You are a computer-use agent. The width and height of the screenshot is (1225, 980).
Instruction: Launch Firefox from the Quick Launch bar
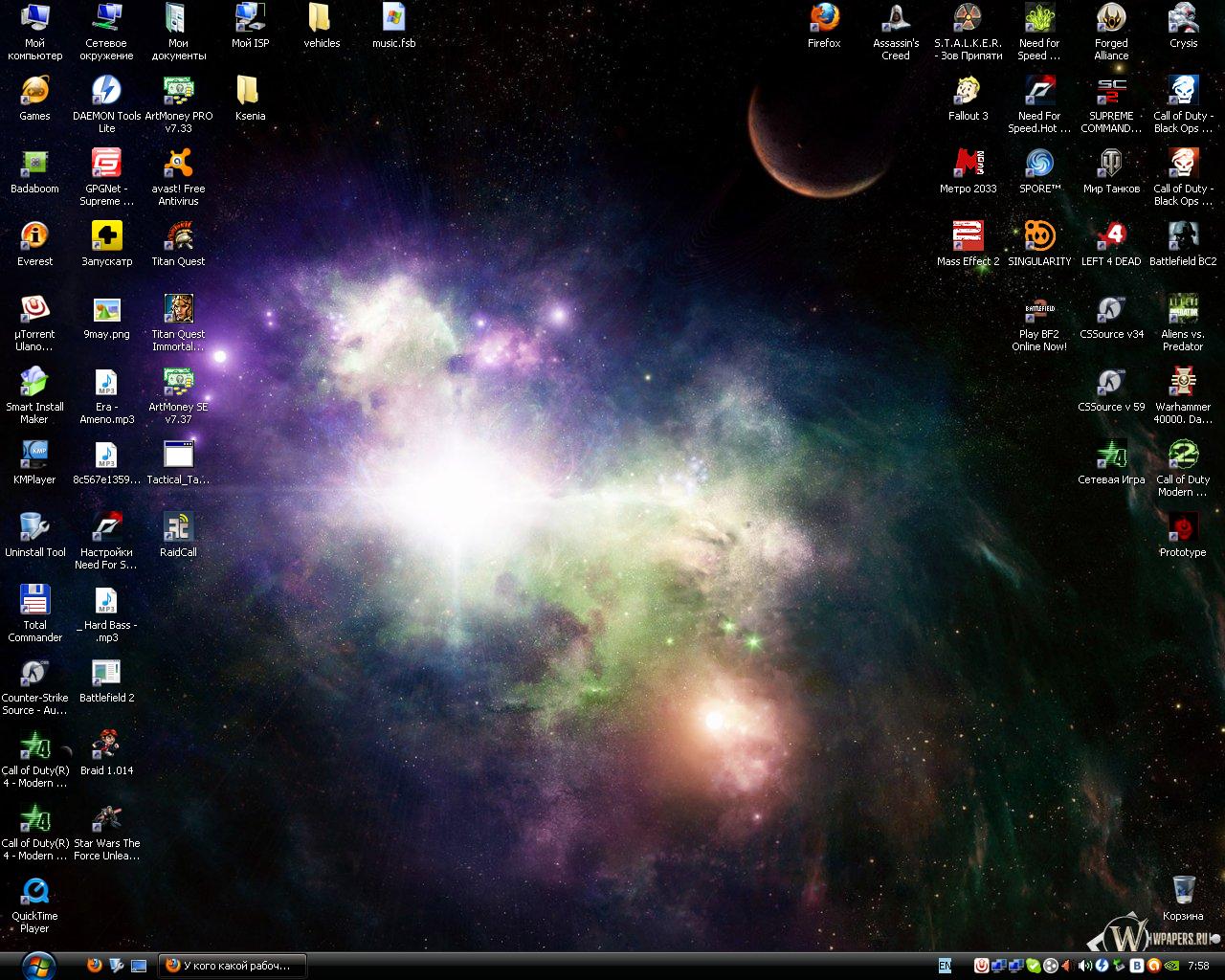[x=94, y=966]
